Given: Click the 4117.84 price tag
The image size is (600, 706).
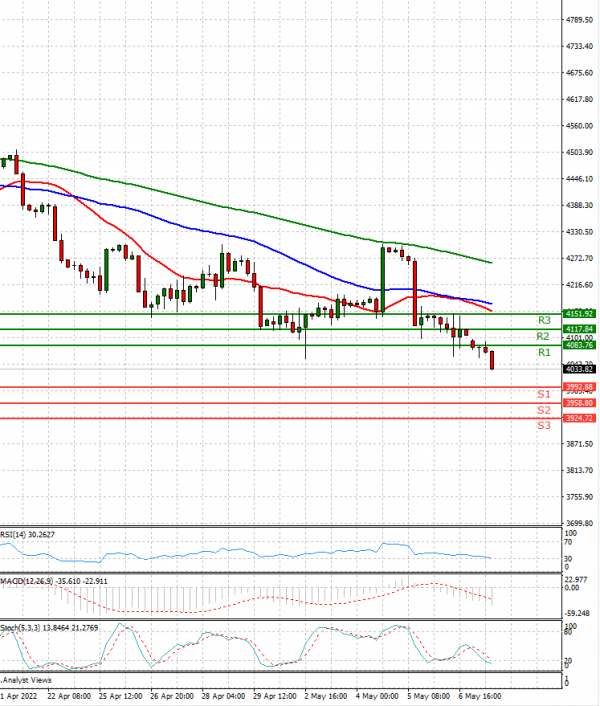Looking at the screenshot, I should point(580,329).
